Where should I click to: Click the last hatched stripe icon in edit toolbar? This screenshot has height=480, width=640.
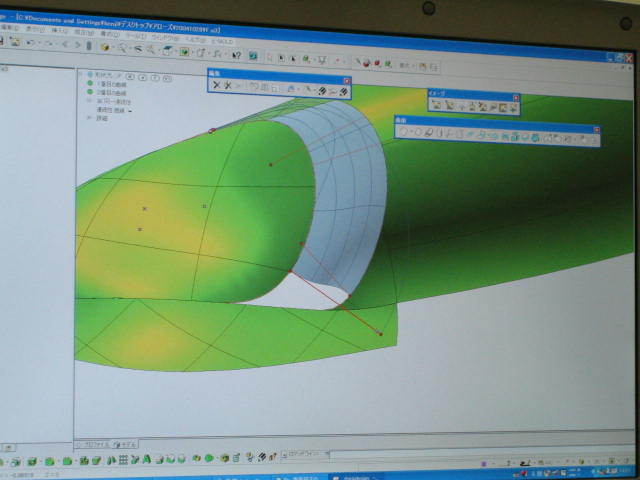pos(343,92)
